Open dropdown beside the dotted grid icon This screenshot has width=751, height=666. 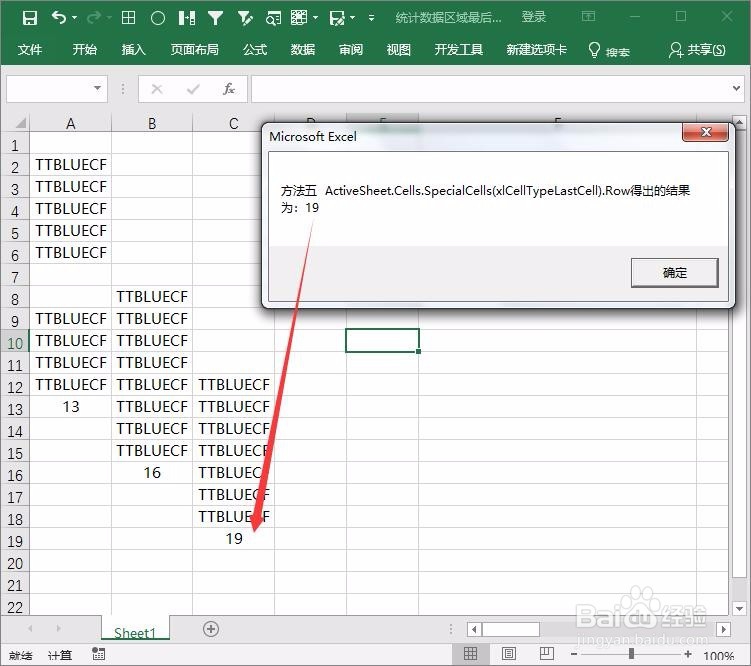coord(316,18)
